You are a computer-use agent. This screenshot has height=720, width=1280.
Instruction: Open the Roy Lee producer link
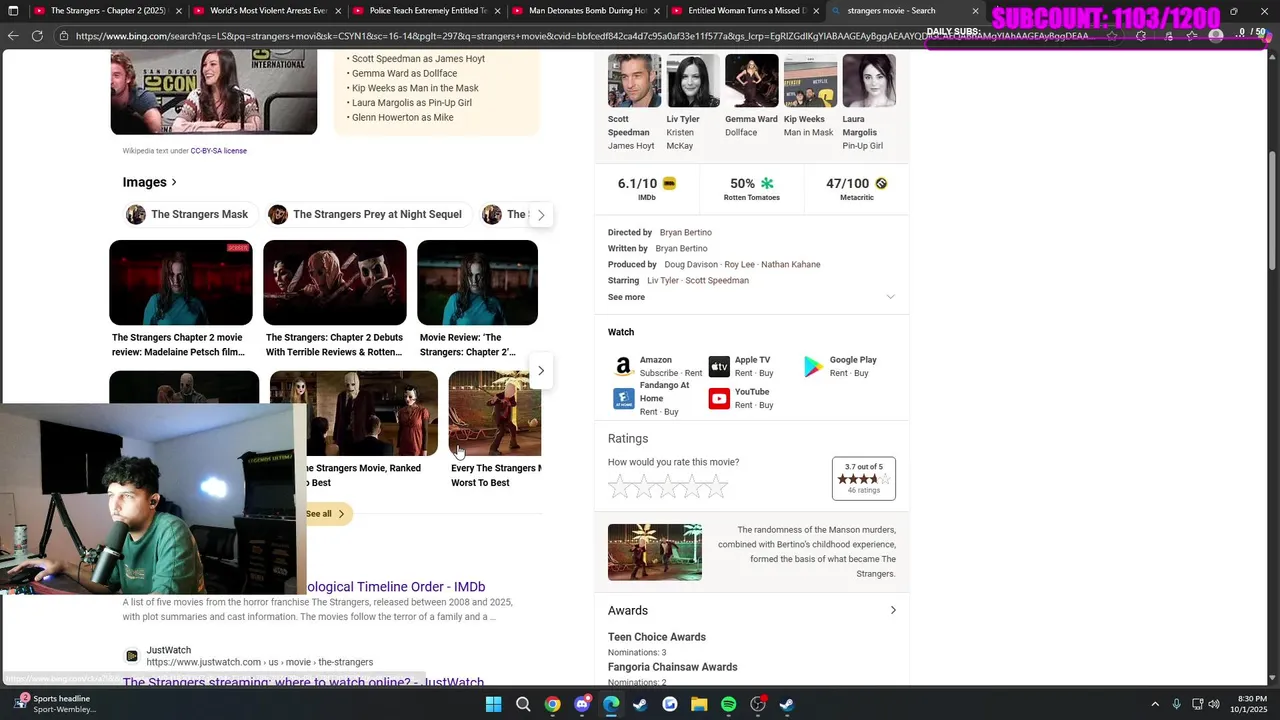pyautogui.click(x=739, y=264)
